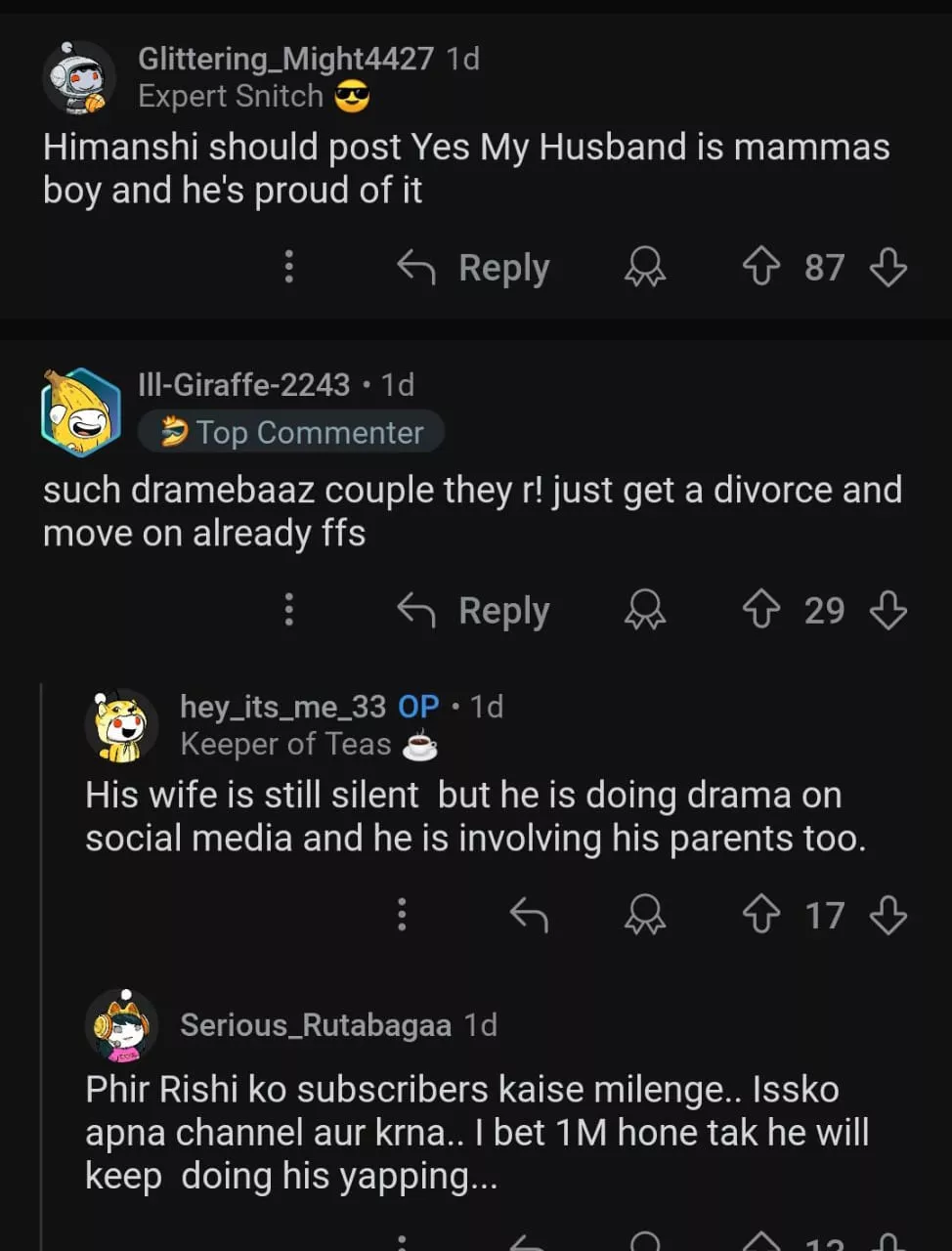Screen dimensions: 952x1251
Task: Open overflow menu on hey_its_me_33's reply
Action: [x=401, y=915]
